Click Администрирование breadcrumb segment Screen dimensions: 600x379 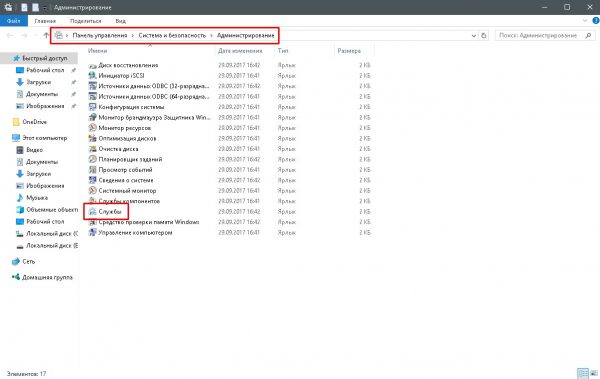pos(246,35)
